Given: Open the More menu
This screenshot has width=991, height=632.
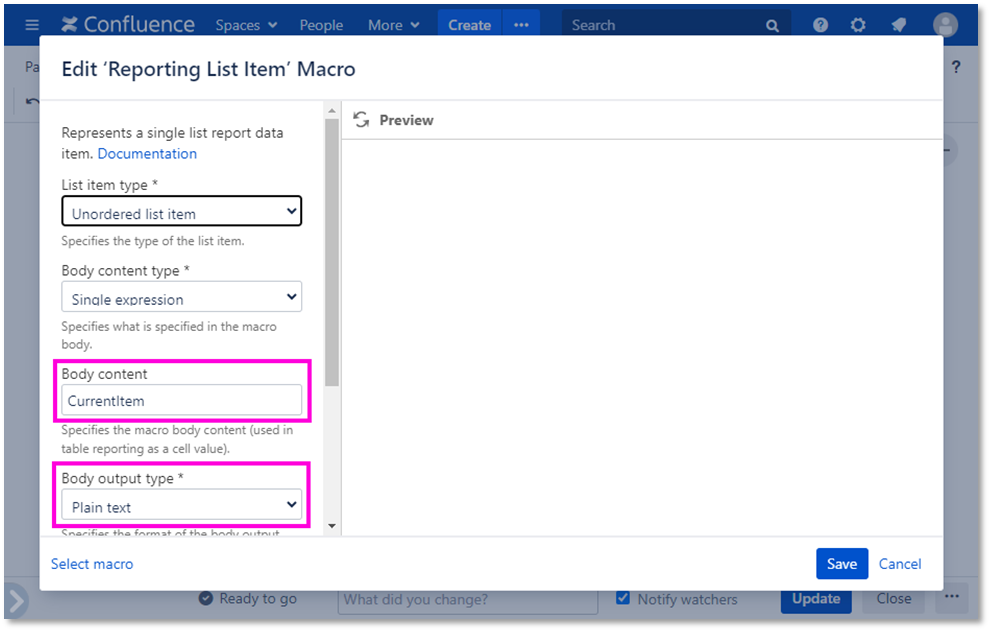Looking at the screenshot, I should point(393,25).
